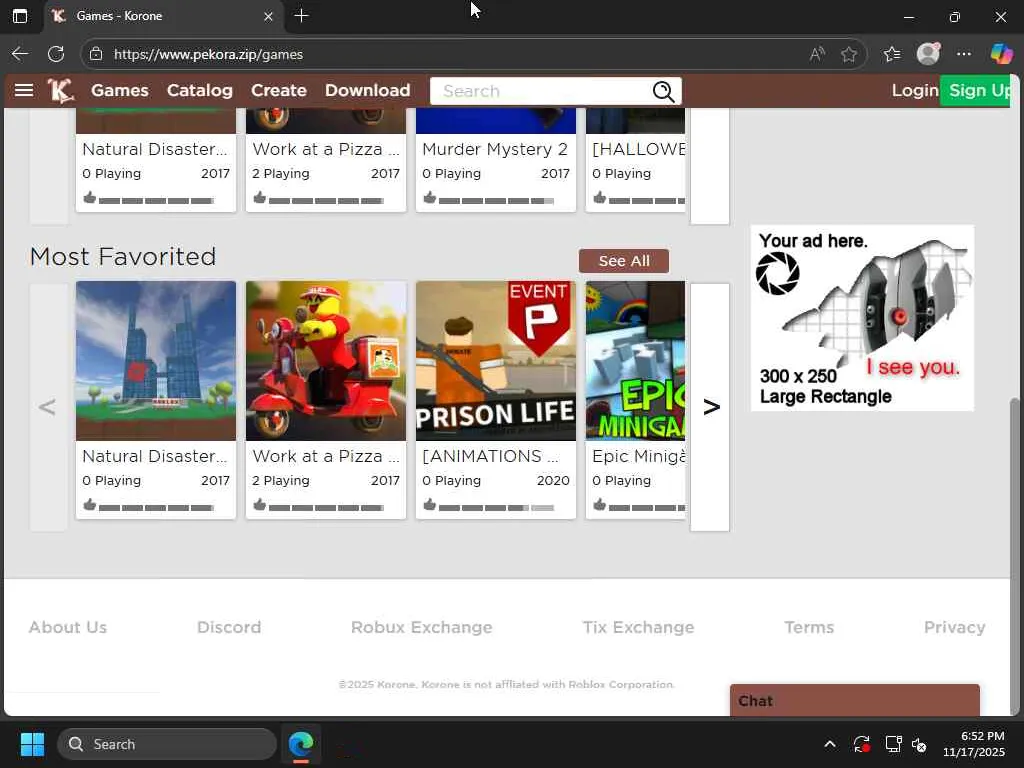Click the 'Your ad here' banner

click(x=862, y=318)
